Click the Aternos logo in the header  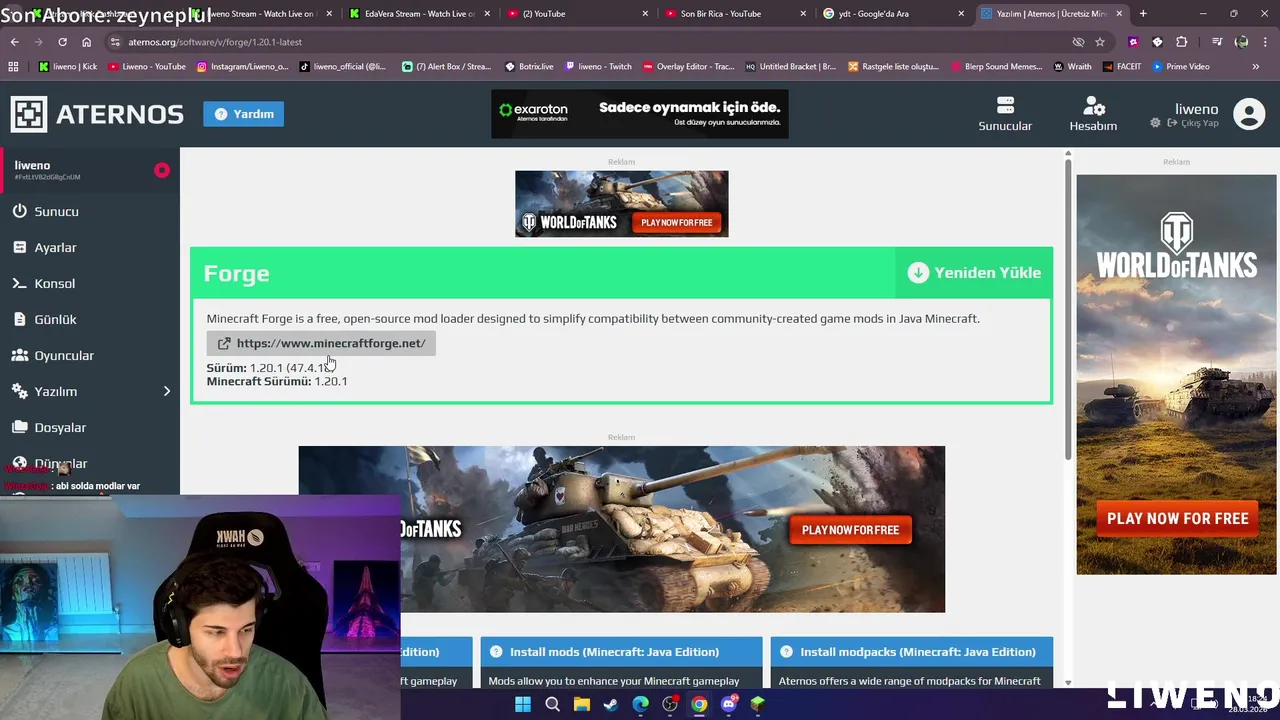click(x=97, y=114)
